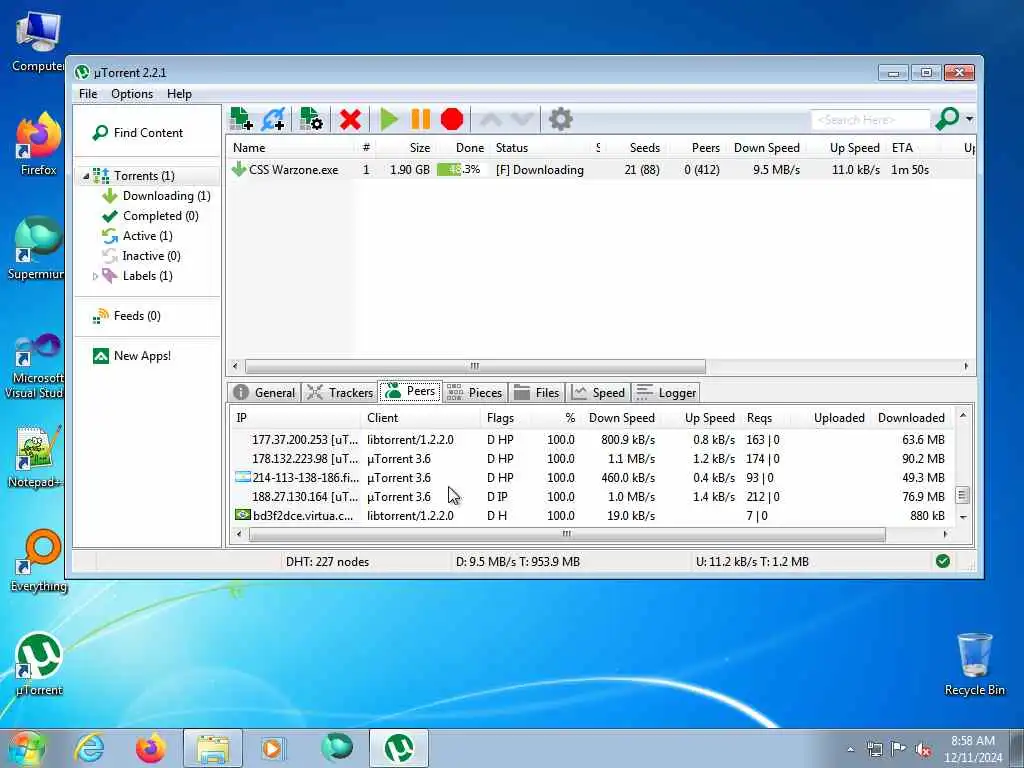Switch to the Peers tab
This screenshot has width=1024, height=768.
(411, 391)
